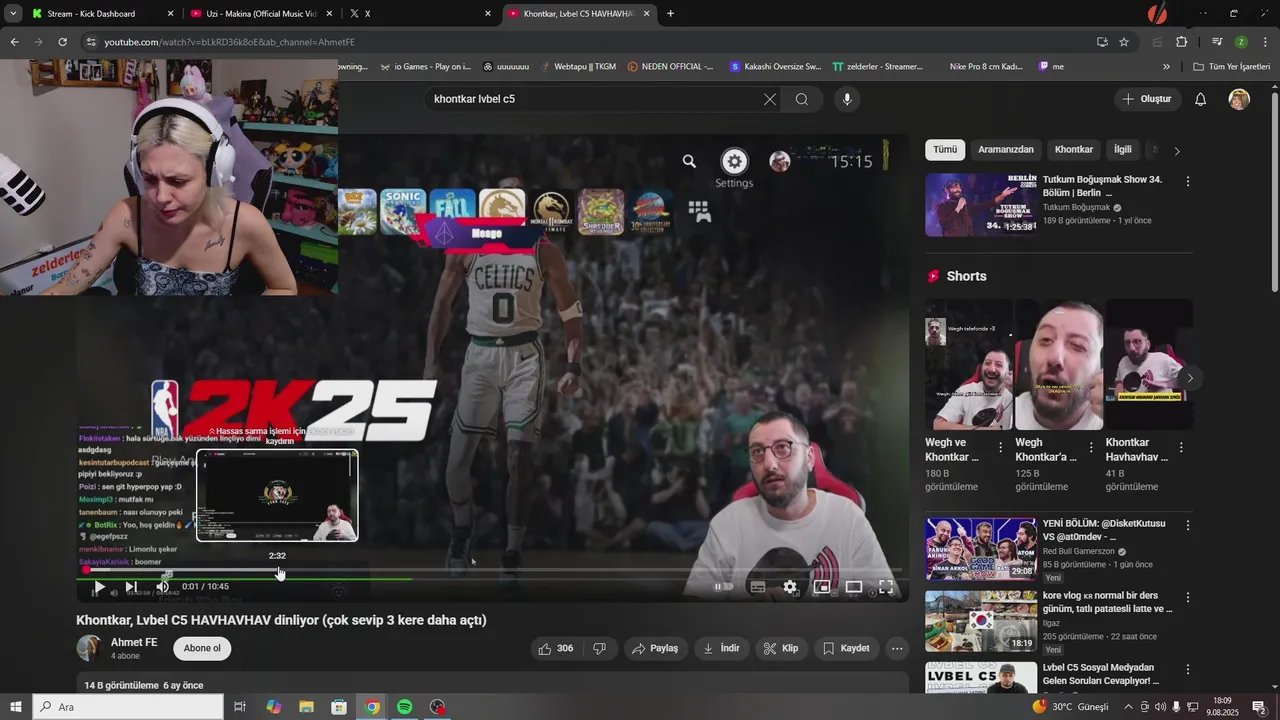Open Ahmet FE channel name link
Viewport: 1280px width, 720px height.
pyautogui.click(x=134, y=642)
